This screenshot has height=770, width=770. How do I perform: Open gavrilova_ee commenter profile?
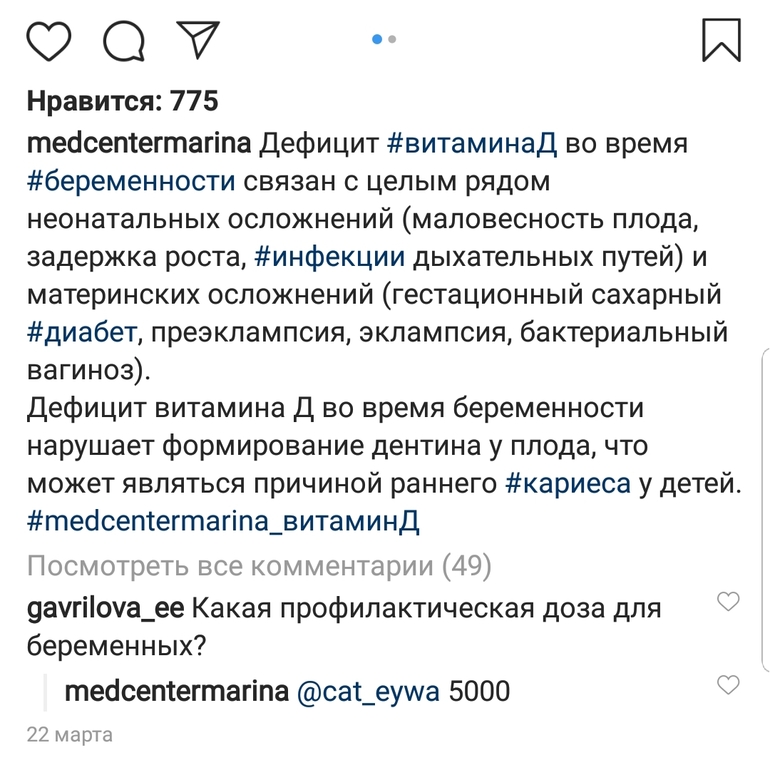tap(105, 607)
